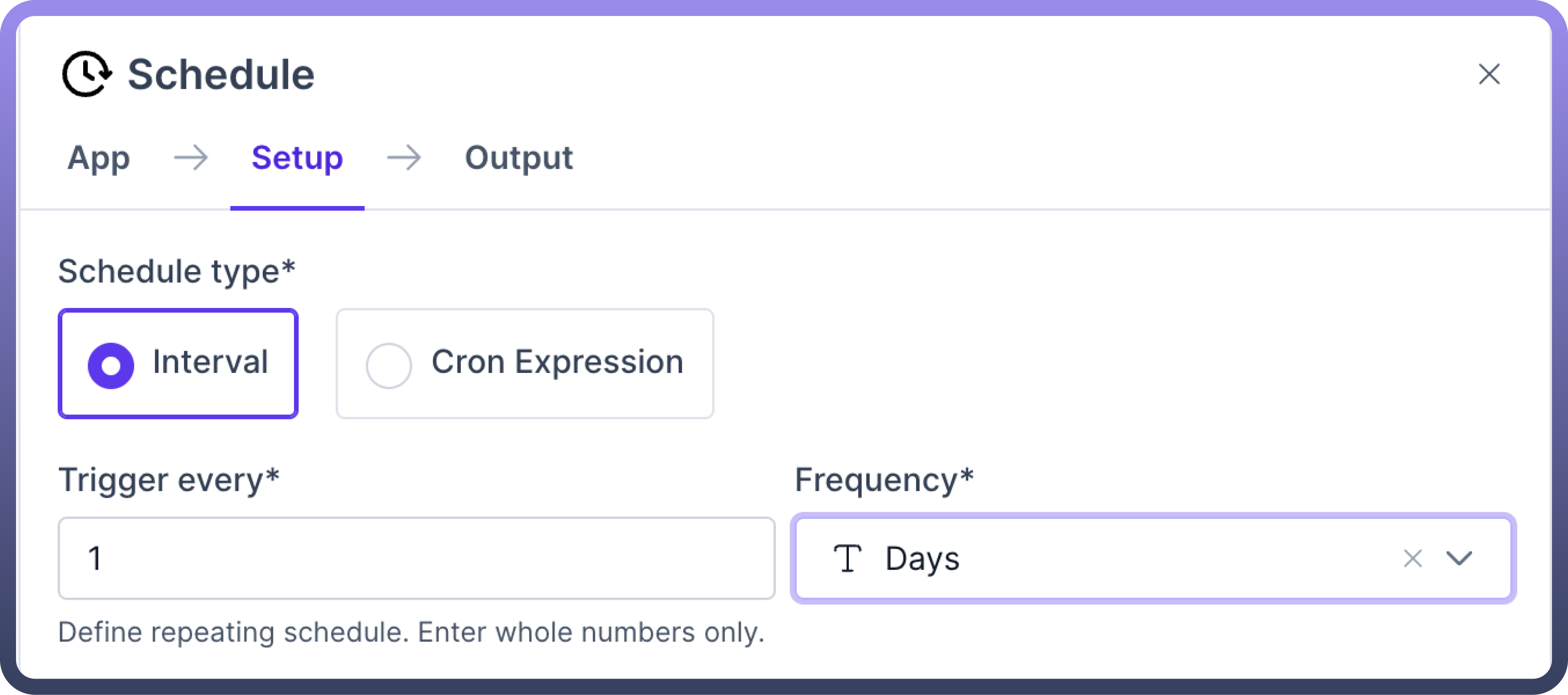Expand the Frequency dropdown chevron
This screenshot has height=695, width=1568.
tap(1459, 558)
